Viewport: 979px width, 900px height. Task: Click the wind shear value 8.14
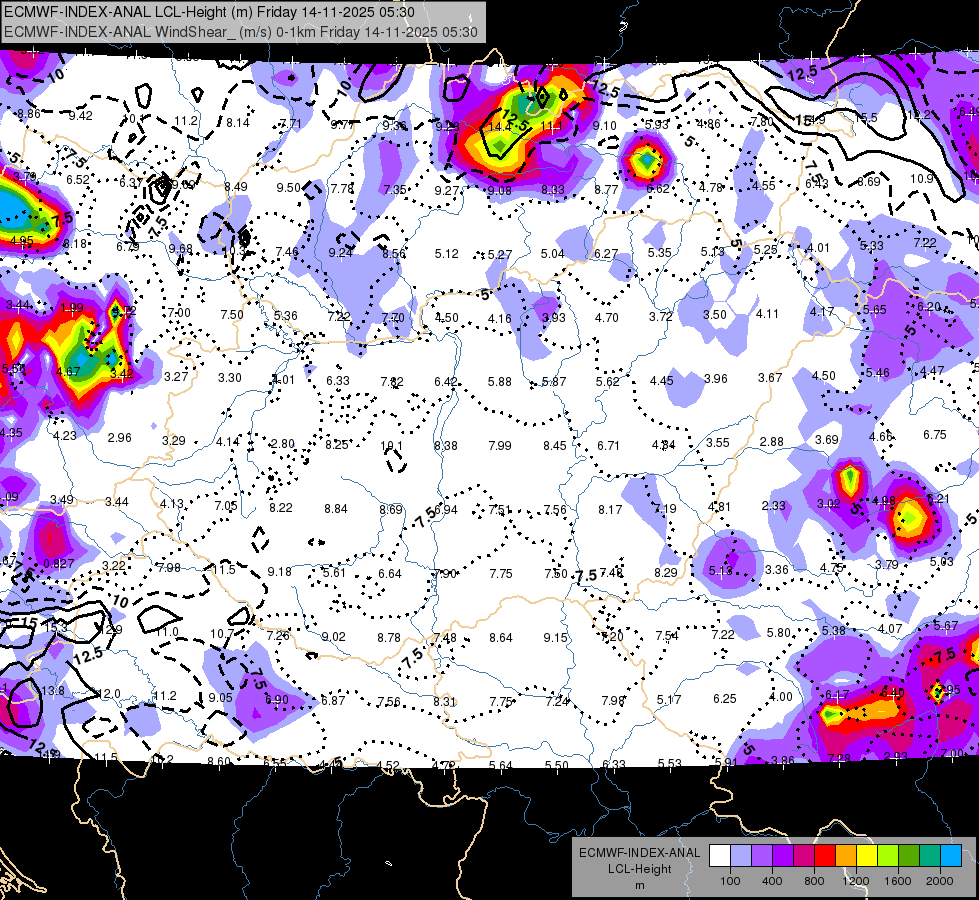[x=238, y=122]
